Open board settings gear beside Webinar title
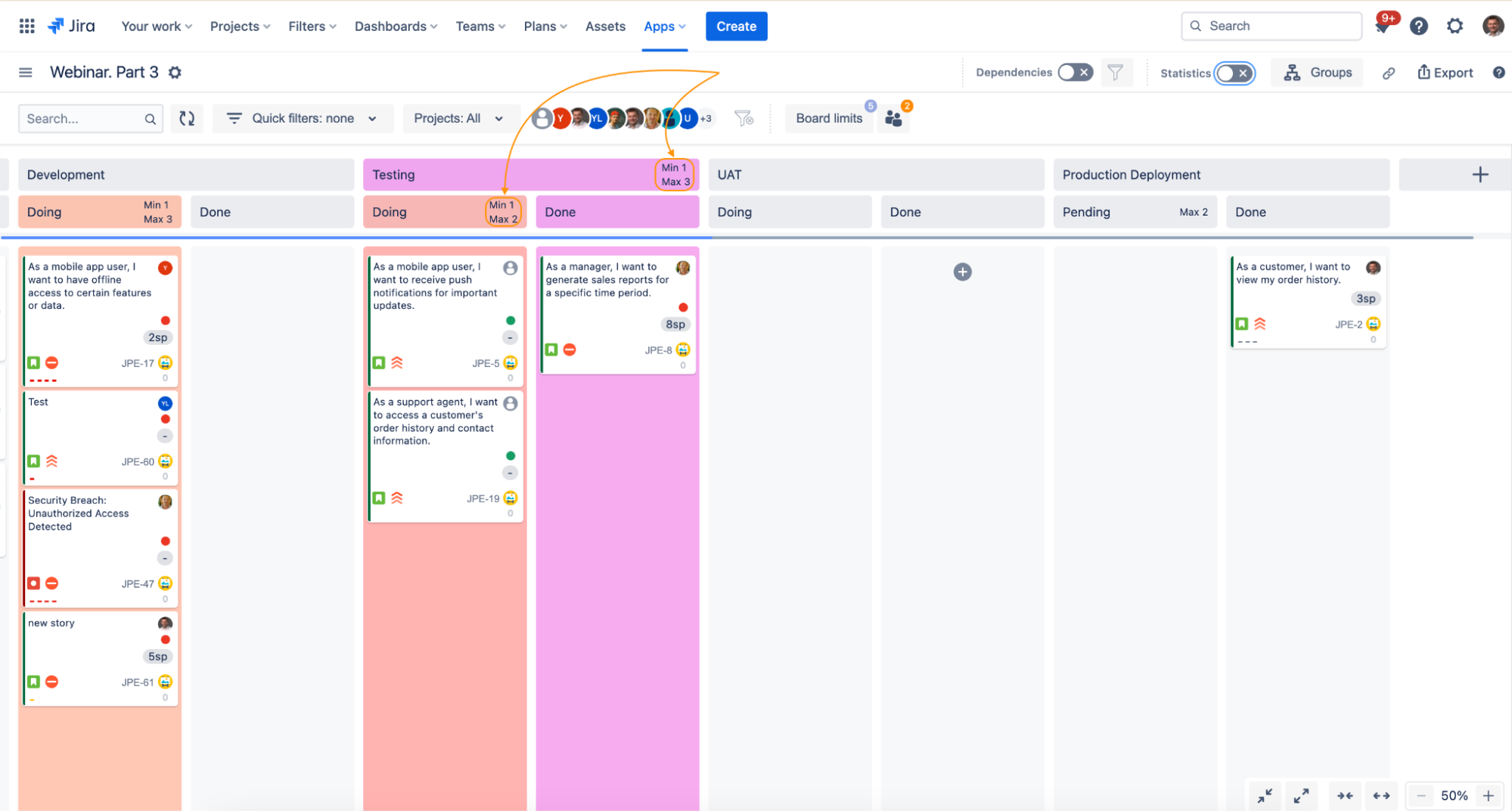This screenshot has width=1512, height=811. 175,73
